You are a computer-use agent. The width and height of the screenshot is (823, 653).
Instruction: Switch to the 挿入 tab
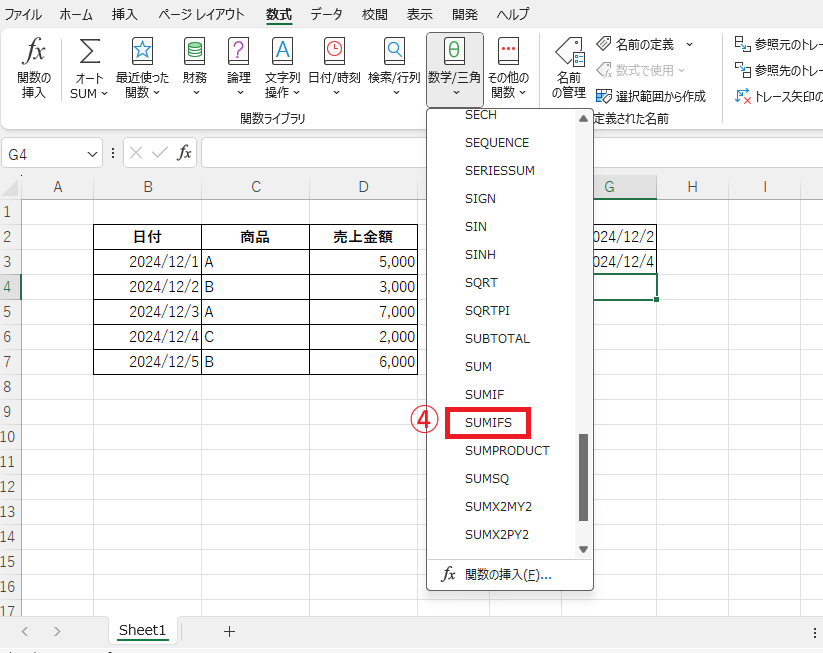[125, 14]
